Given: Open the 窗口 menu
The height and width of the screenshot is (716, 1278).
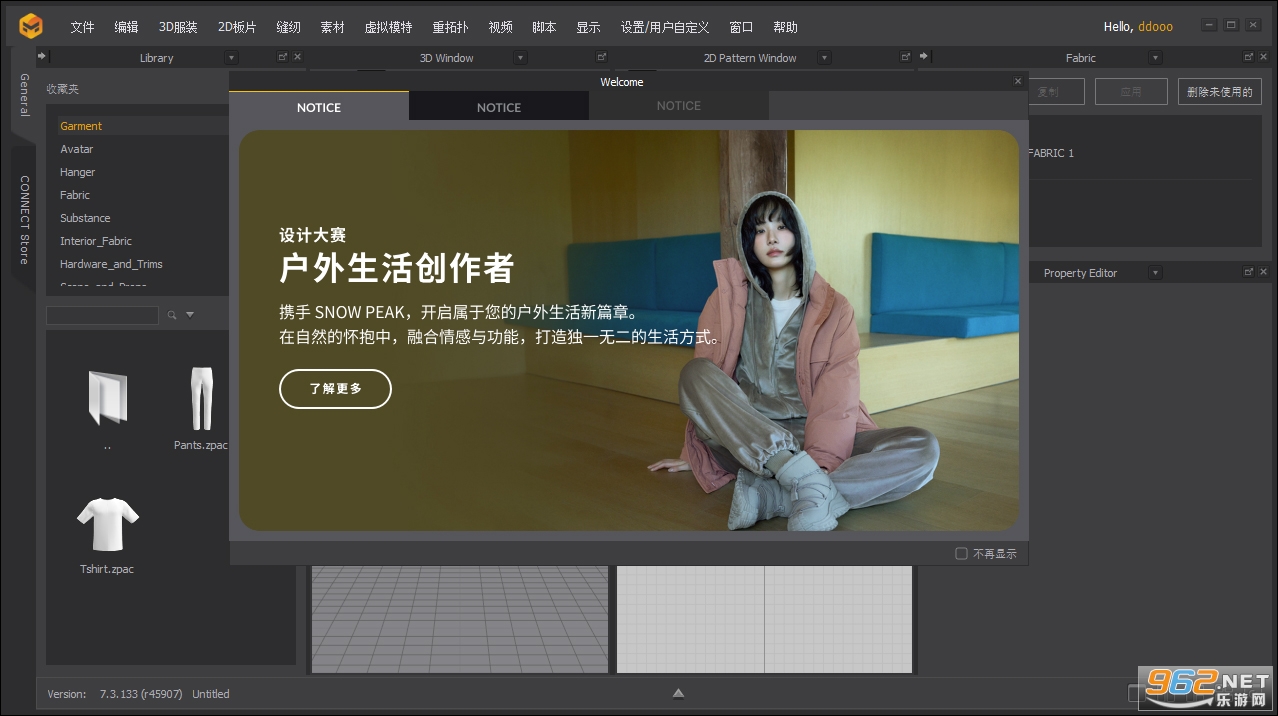Looking at the screenshot, I should coord(741,27).
